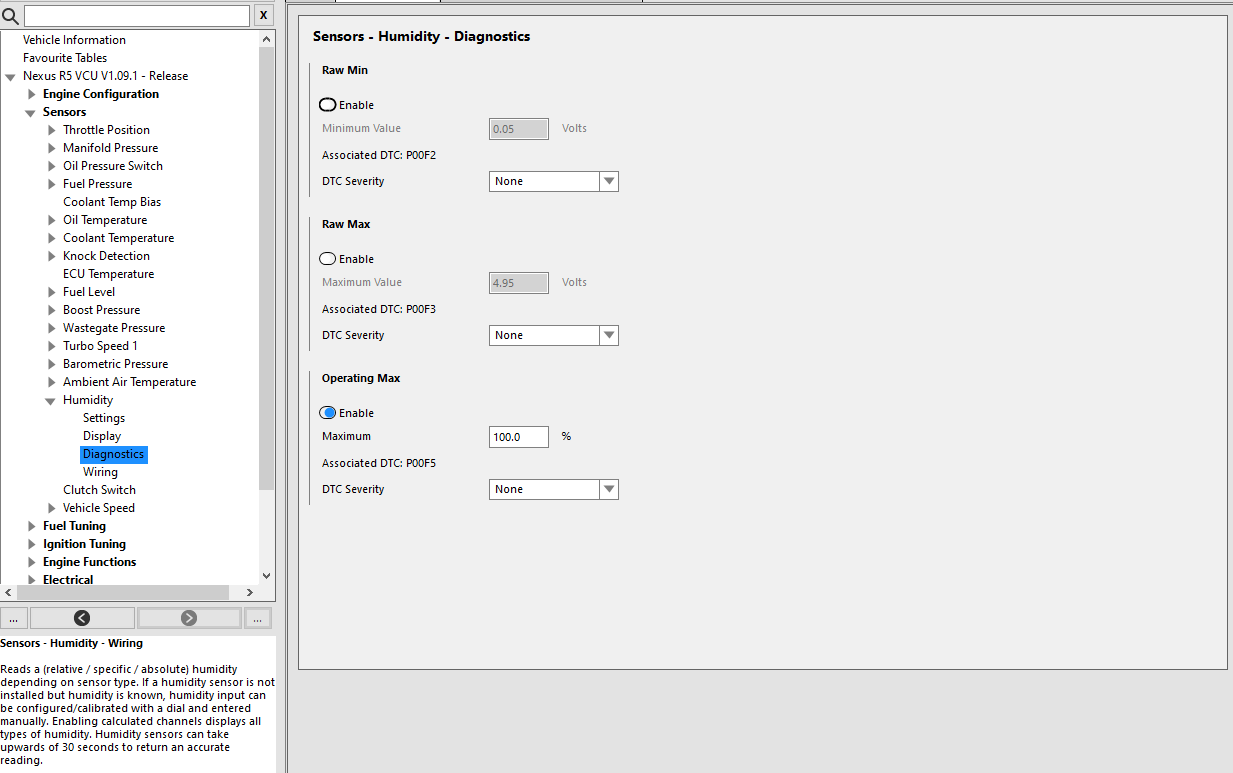1233x773 pixels.
Task: Click the left ellipsis history button
Action: [13, 618]
